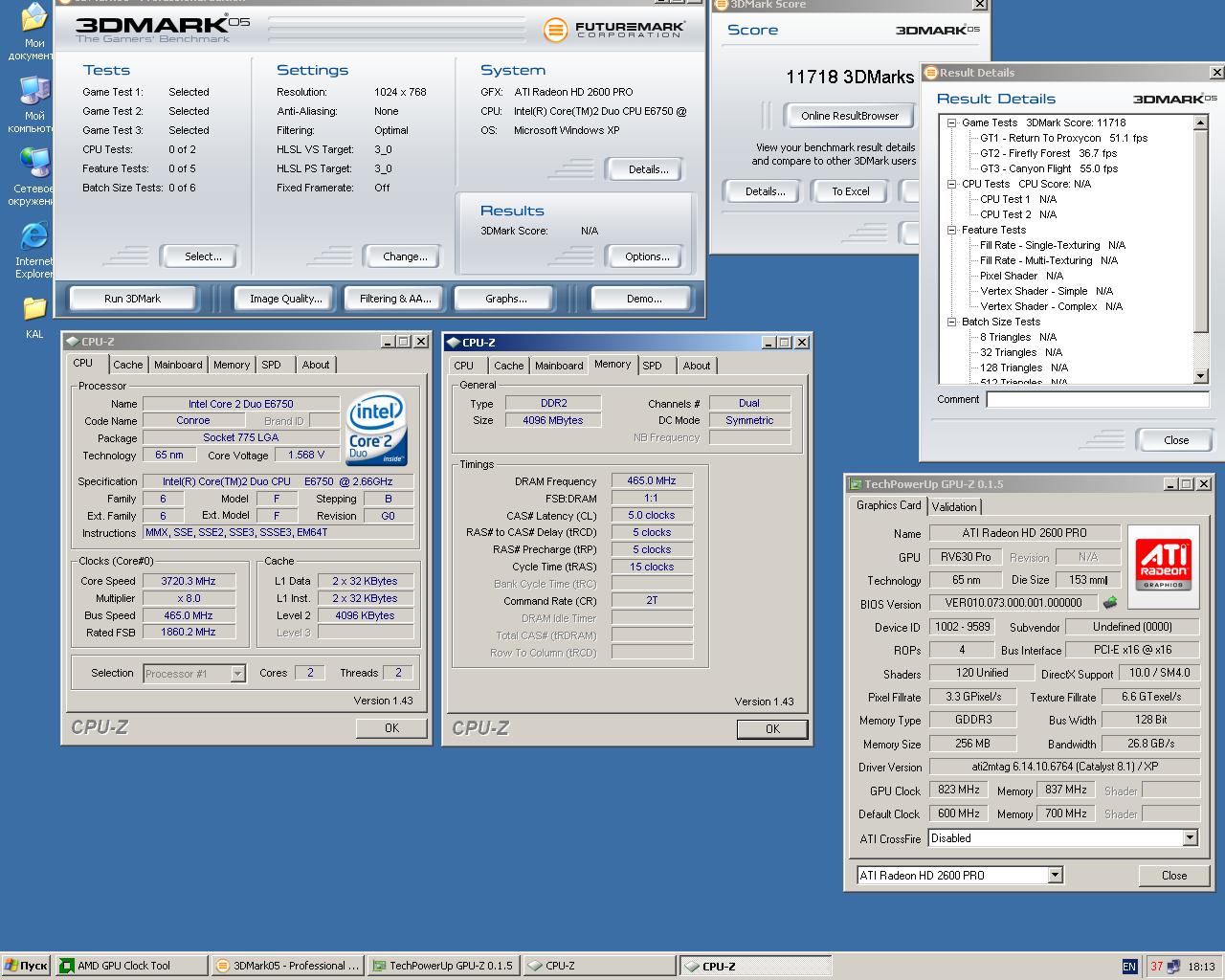Click Result Details scrollbar down arrow
This screenshot has width=1225, height=980.
point(1202,377)
